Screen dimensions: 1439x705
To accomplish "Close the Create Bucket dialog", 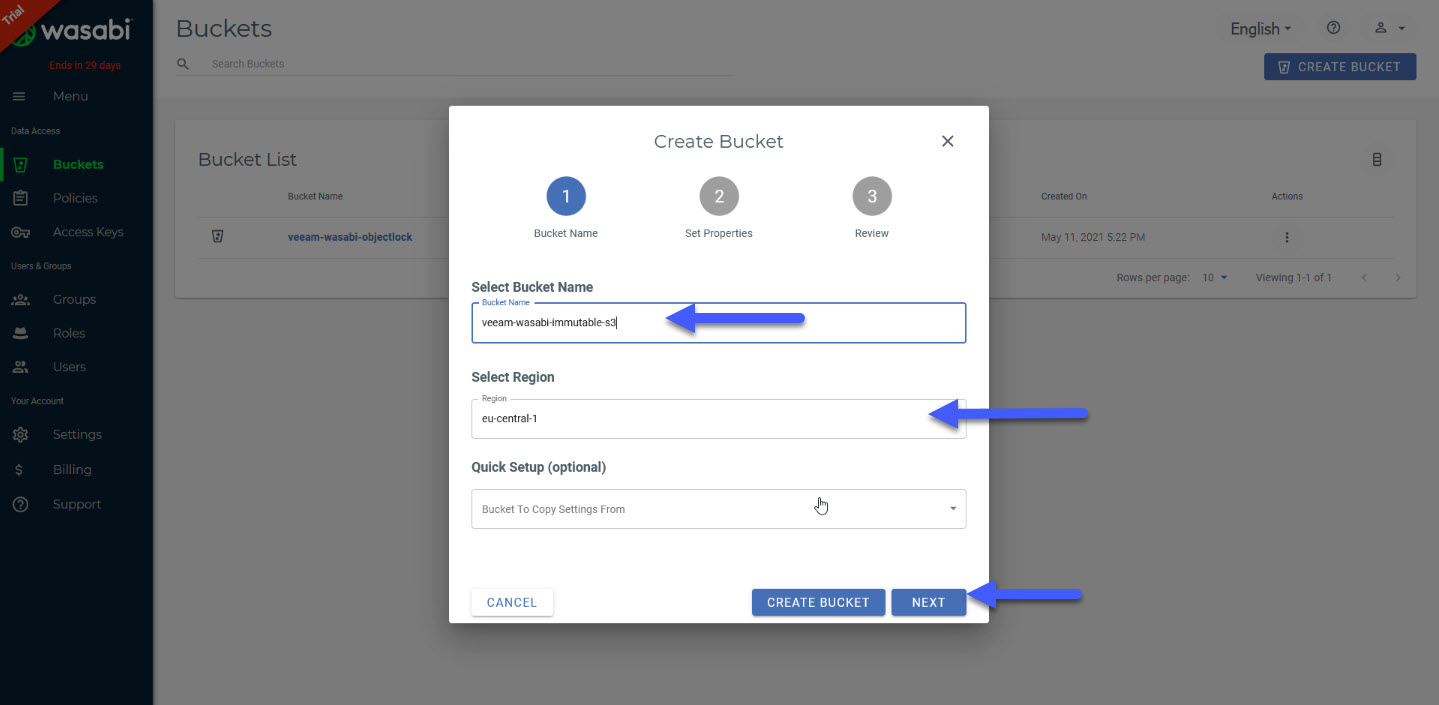I will (948, 141).
